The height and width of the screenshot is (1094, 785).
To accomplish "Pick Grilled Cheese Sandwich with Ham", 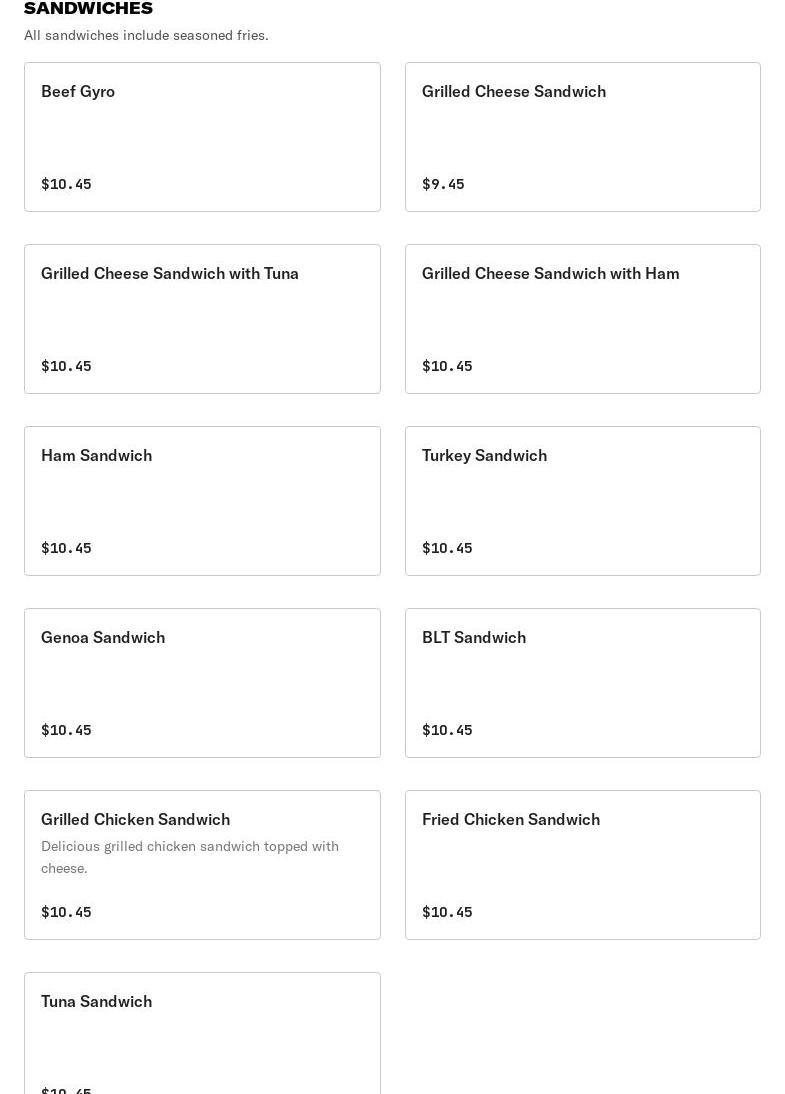I will coord(582,319).
